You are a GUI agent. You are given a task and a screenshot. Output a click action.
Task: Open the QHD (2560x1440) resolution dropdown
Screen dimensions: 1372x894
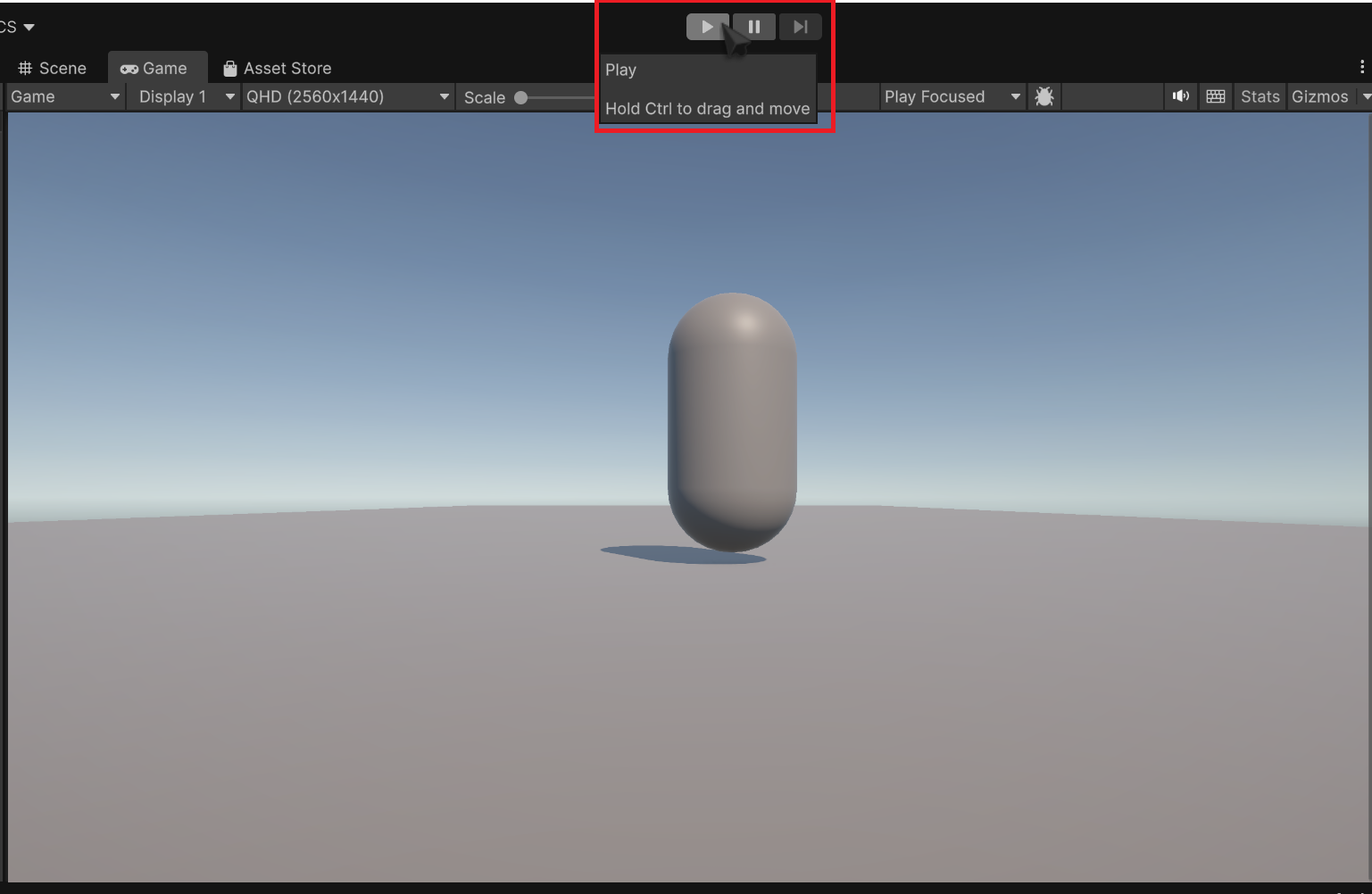point(346,96)
